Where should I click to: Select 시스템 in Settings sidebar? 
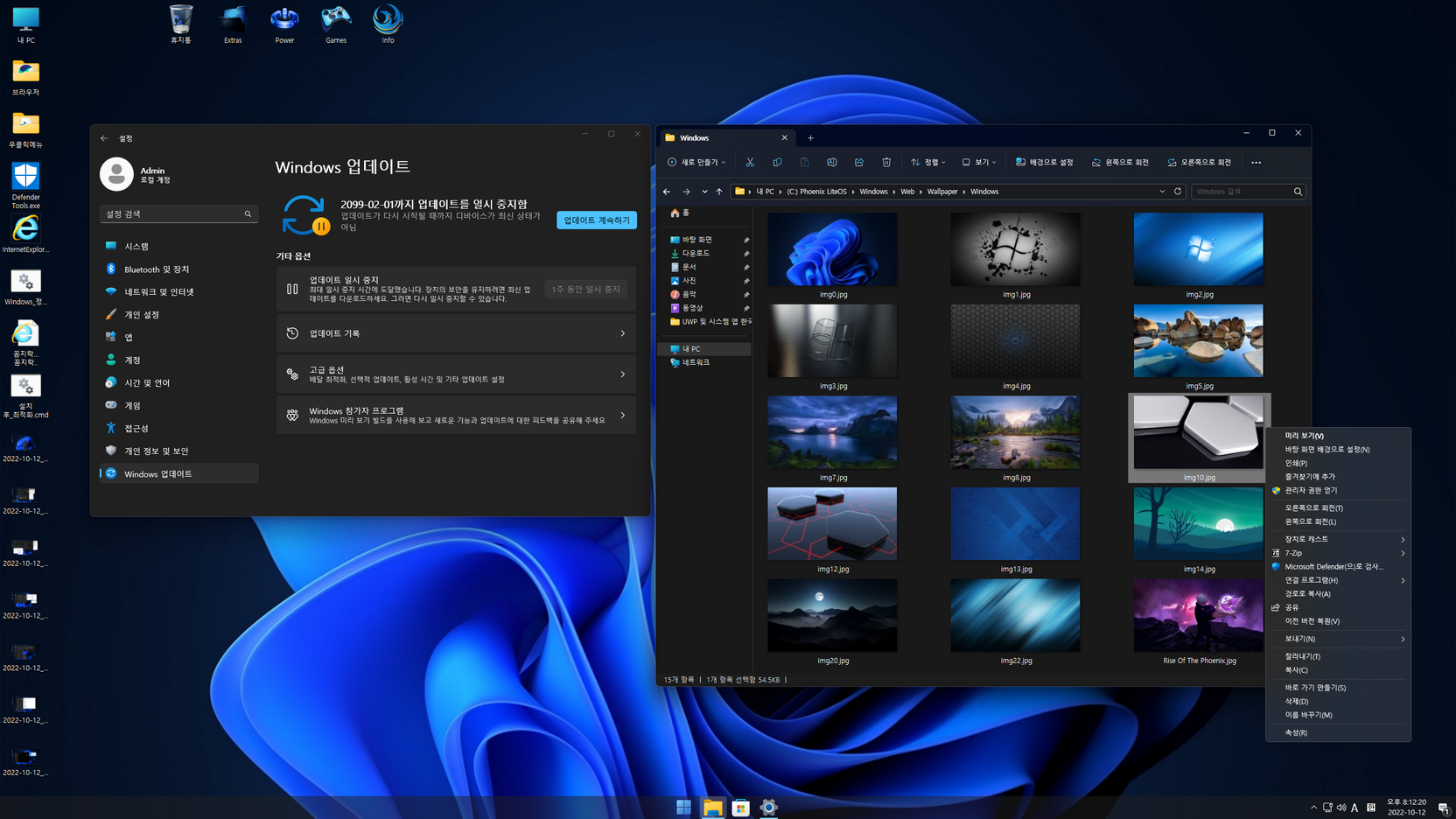point(178,247)
